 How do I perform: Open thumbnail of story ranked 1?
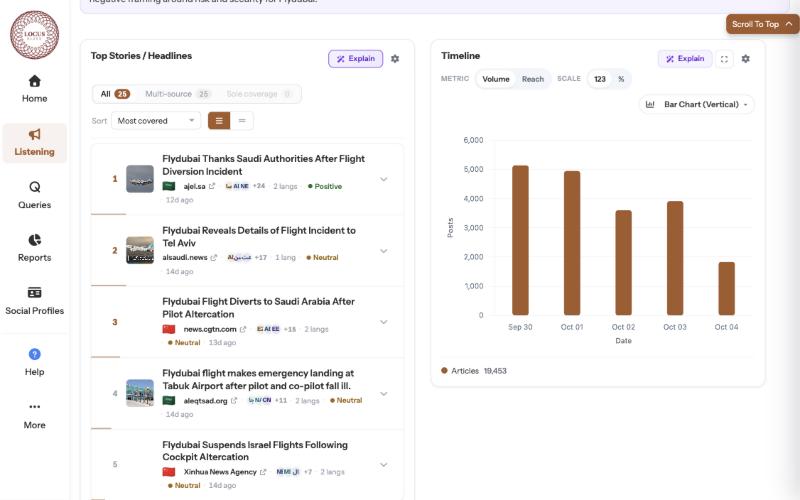140,179
